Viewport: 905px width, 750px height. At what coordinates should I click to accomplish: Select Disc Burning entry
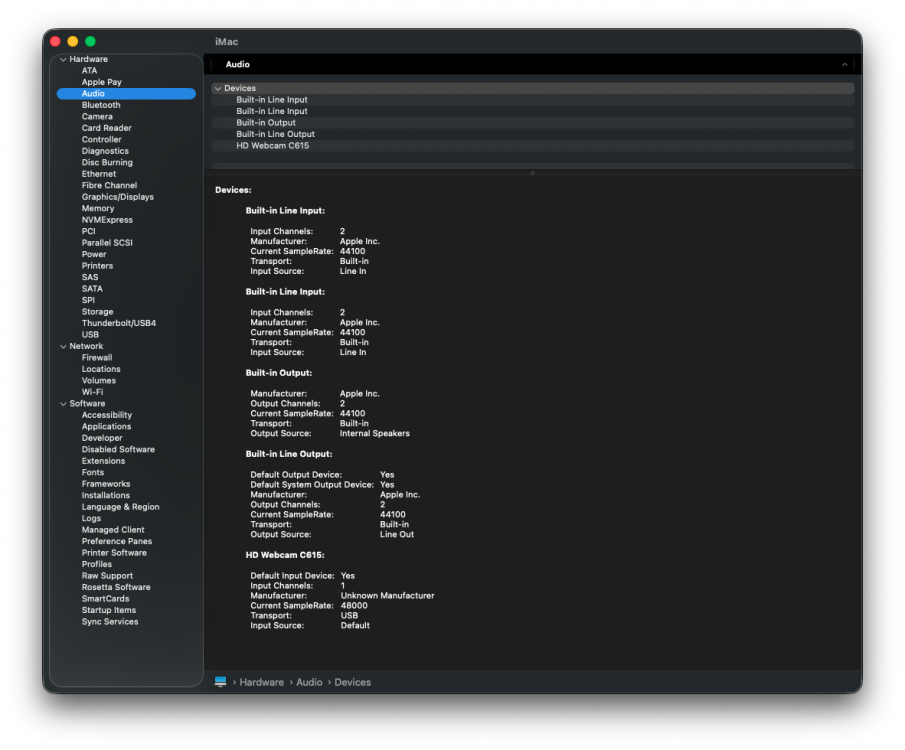(x=107, y=162)
